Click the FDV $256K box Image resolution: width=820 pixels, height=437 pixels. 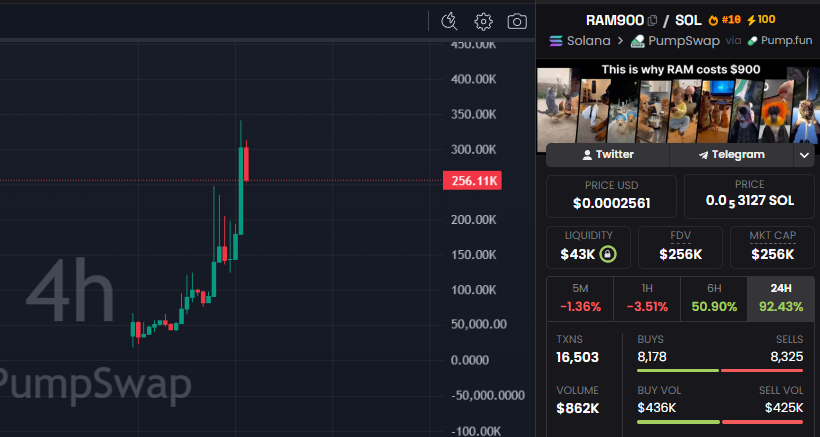click(680, 247)
